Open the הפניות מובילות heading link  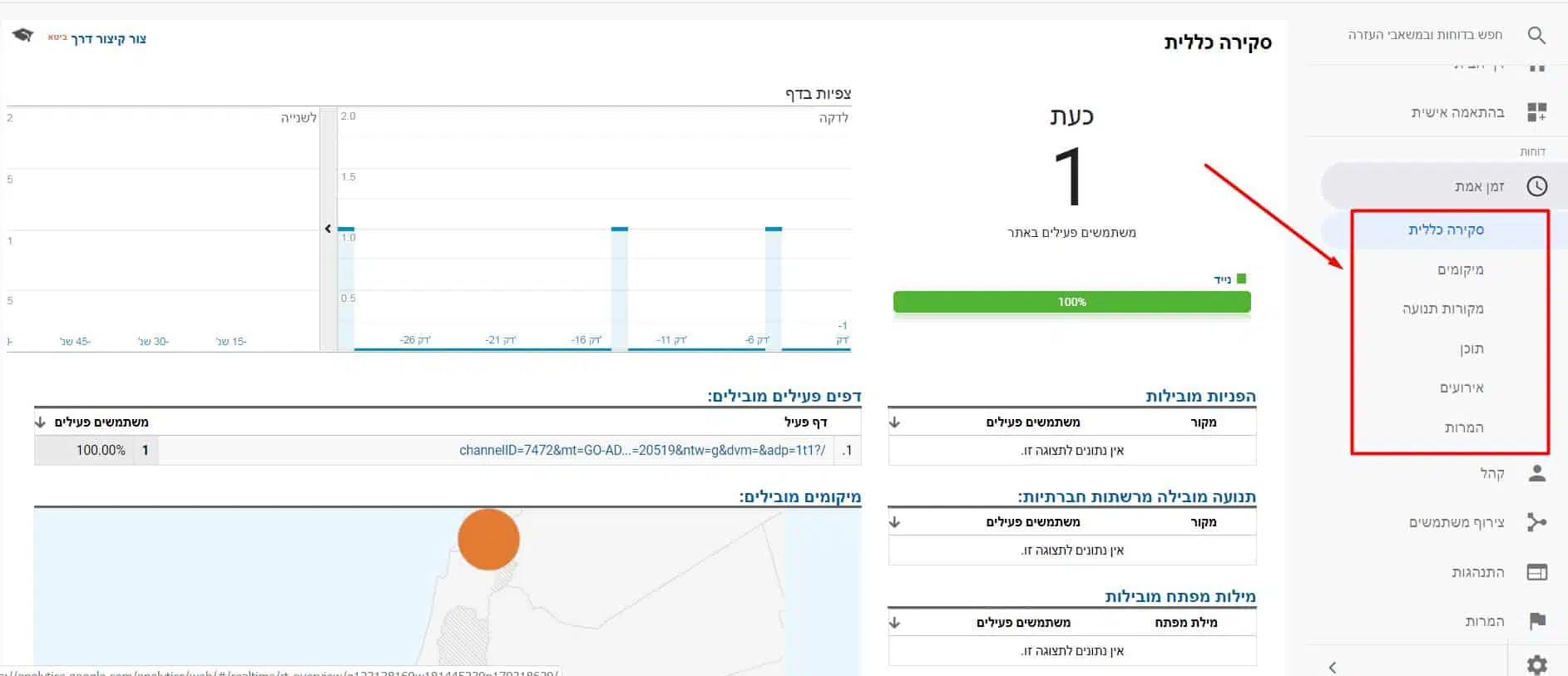[x=1200, y=396]
